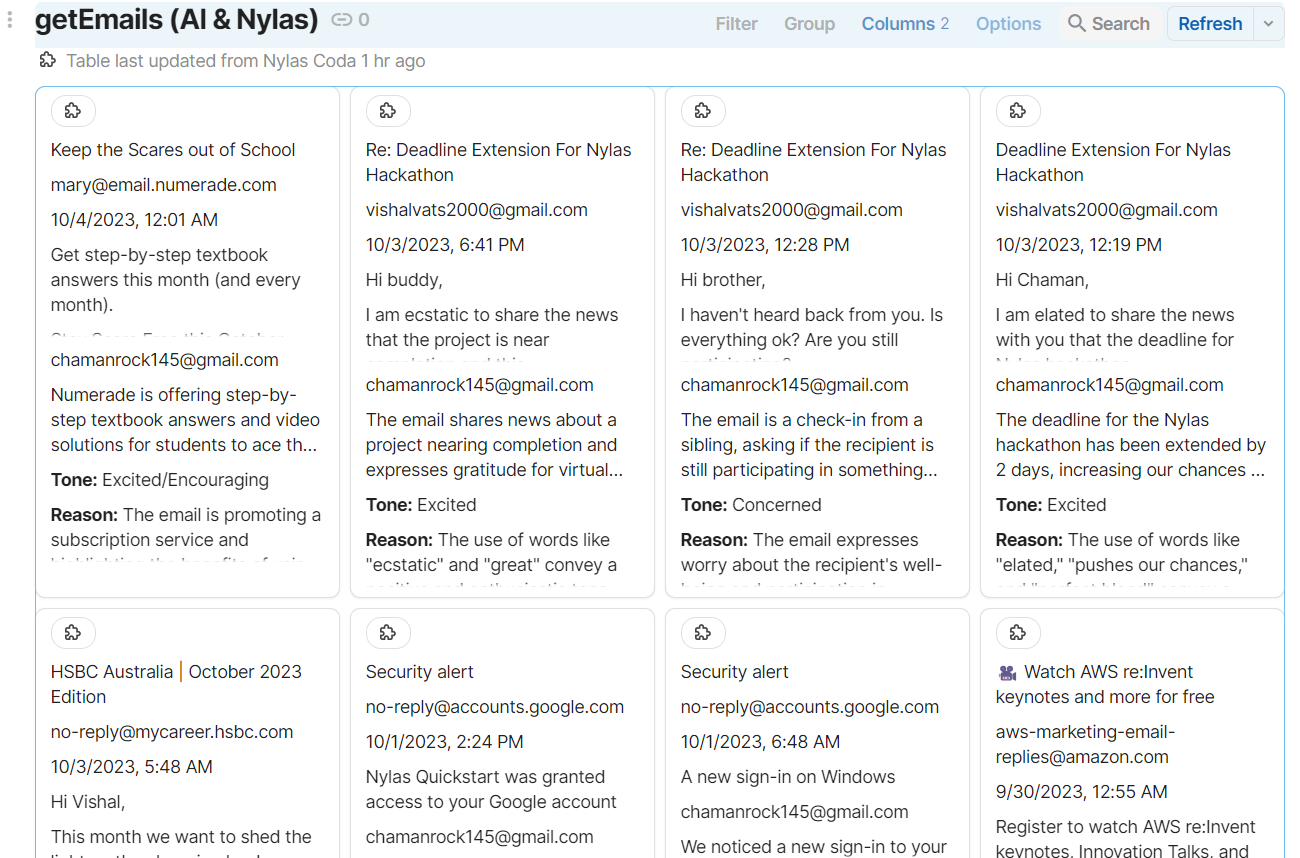Click 'A new sign-in on Windows' text
The height and width of the screenshot is (858, 1300).
click(788, 777)
